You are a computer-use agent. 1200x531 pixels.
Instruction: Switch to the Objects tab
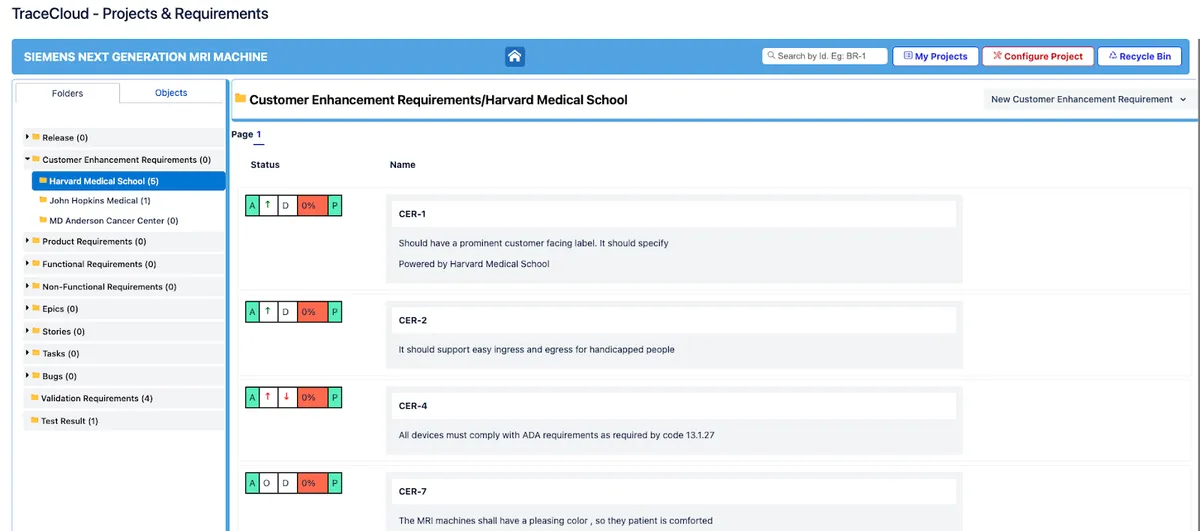pyautogui.click(x=171, y=93)
